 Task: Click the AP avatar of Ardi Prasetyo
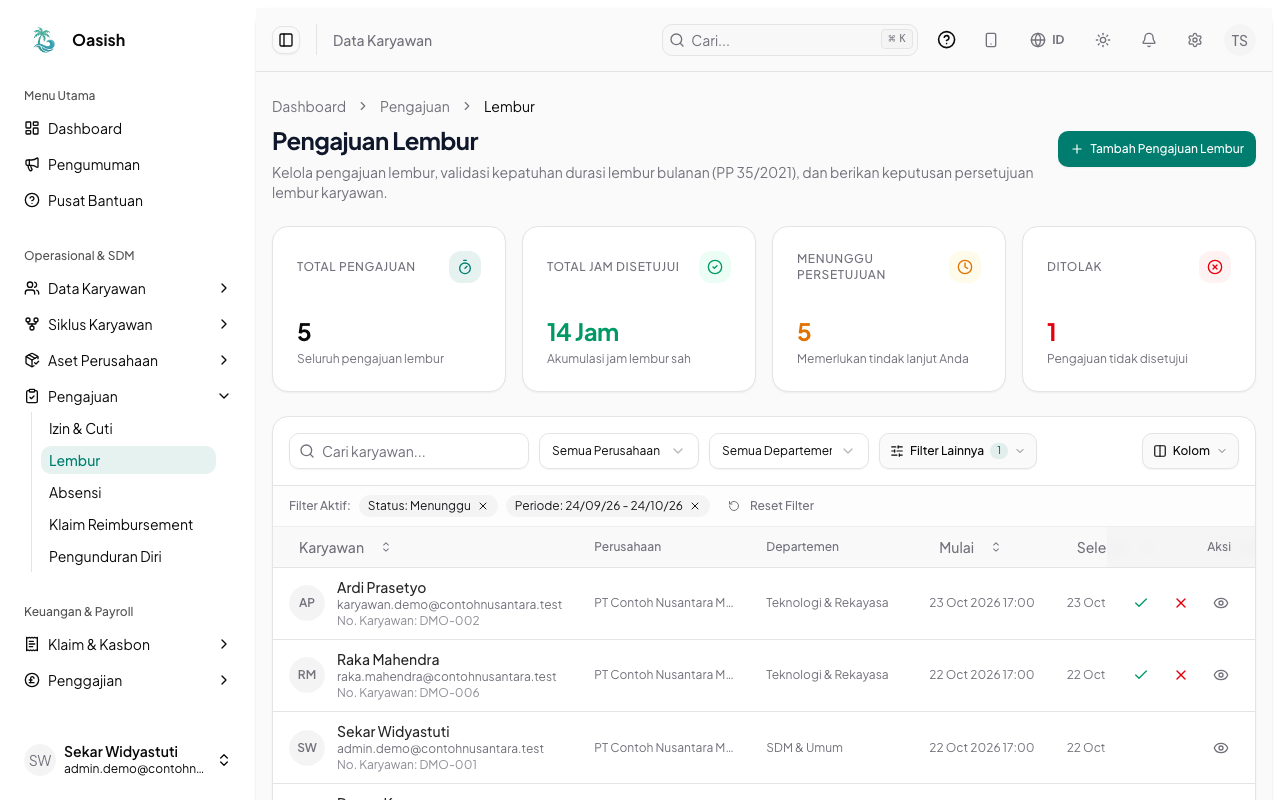coord(307,603)
